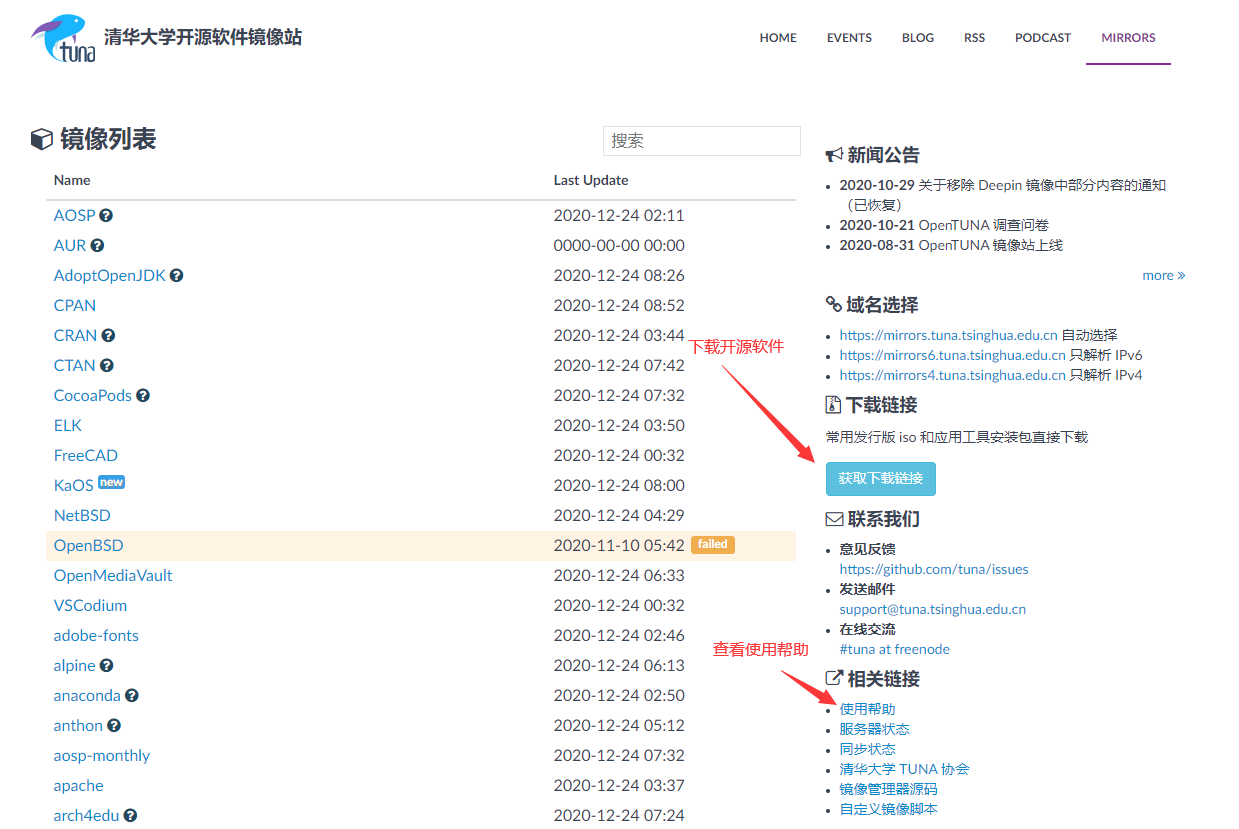Open the PODCAST menu item
The width and height of the screenshot is (1239, 829).
click(1043, 38)
